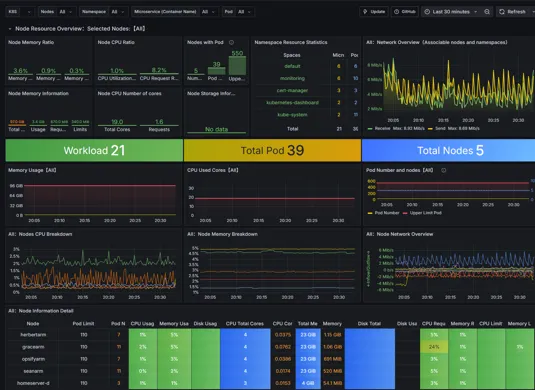Click the Total row in namespace table
Viewport: 535px width, 390px height.
click(306, 129)
